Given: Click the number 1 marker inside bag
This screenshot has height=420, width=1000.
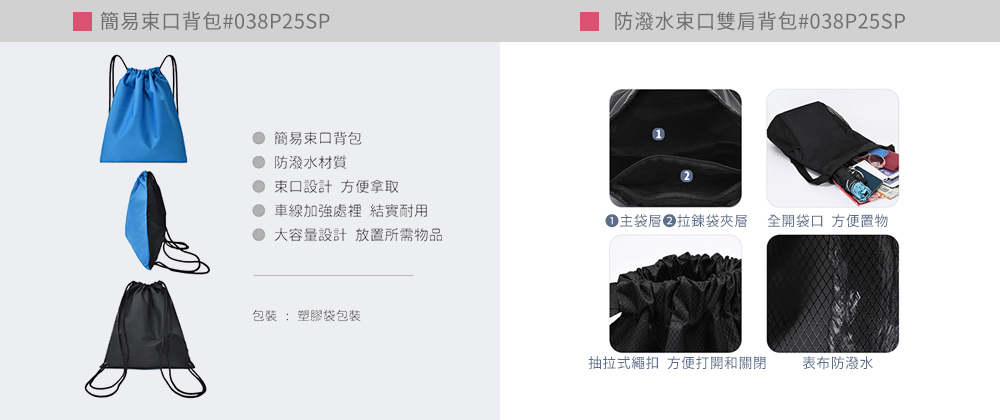Looking at the screenshot, I should tap(659, 133).
